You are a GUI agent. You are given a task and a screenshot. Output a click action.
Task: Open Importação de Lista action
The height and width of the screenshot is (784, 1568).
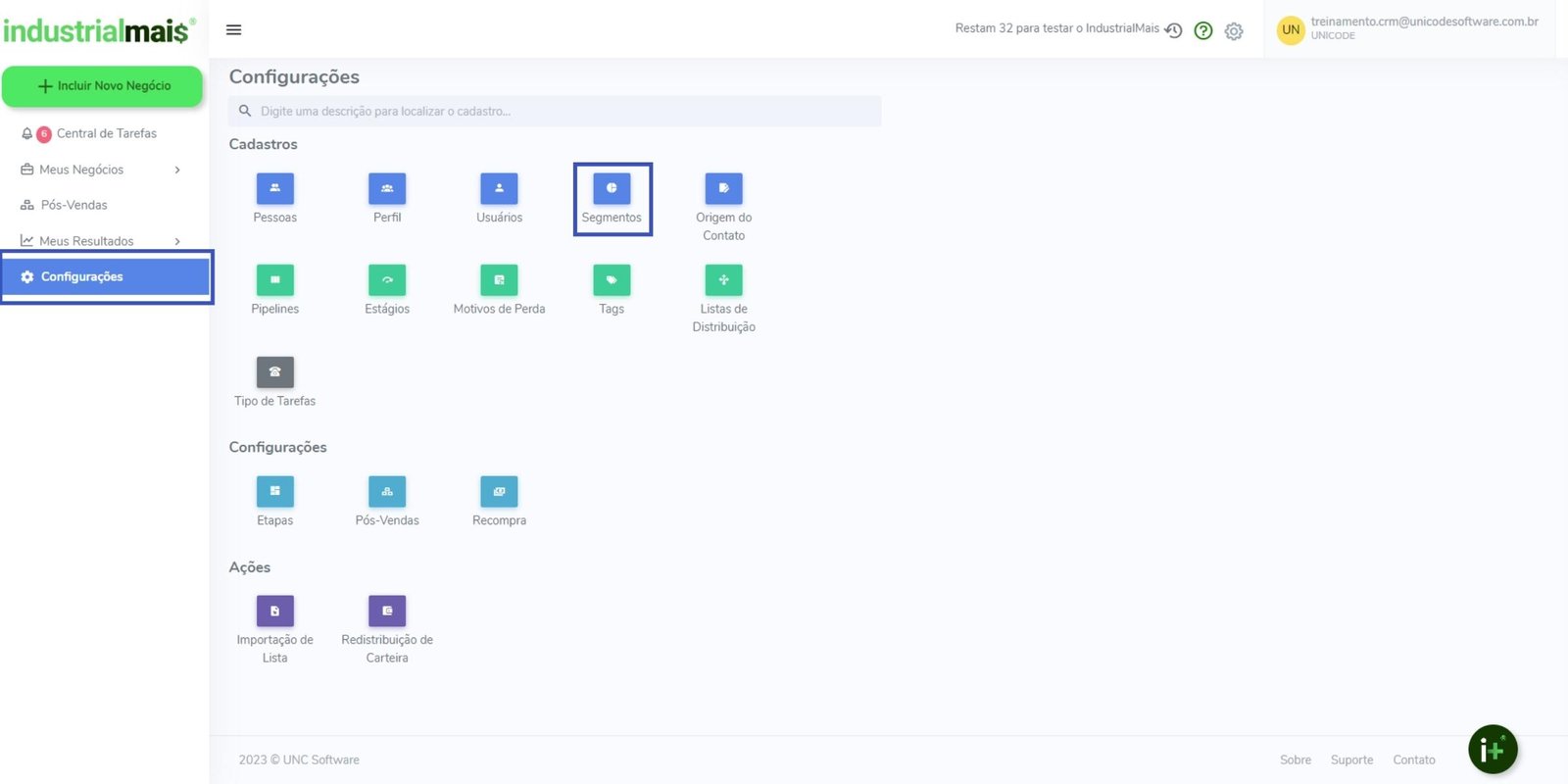click(x=274, y=612)
